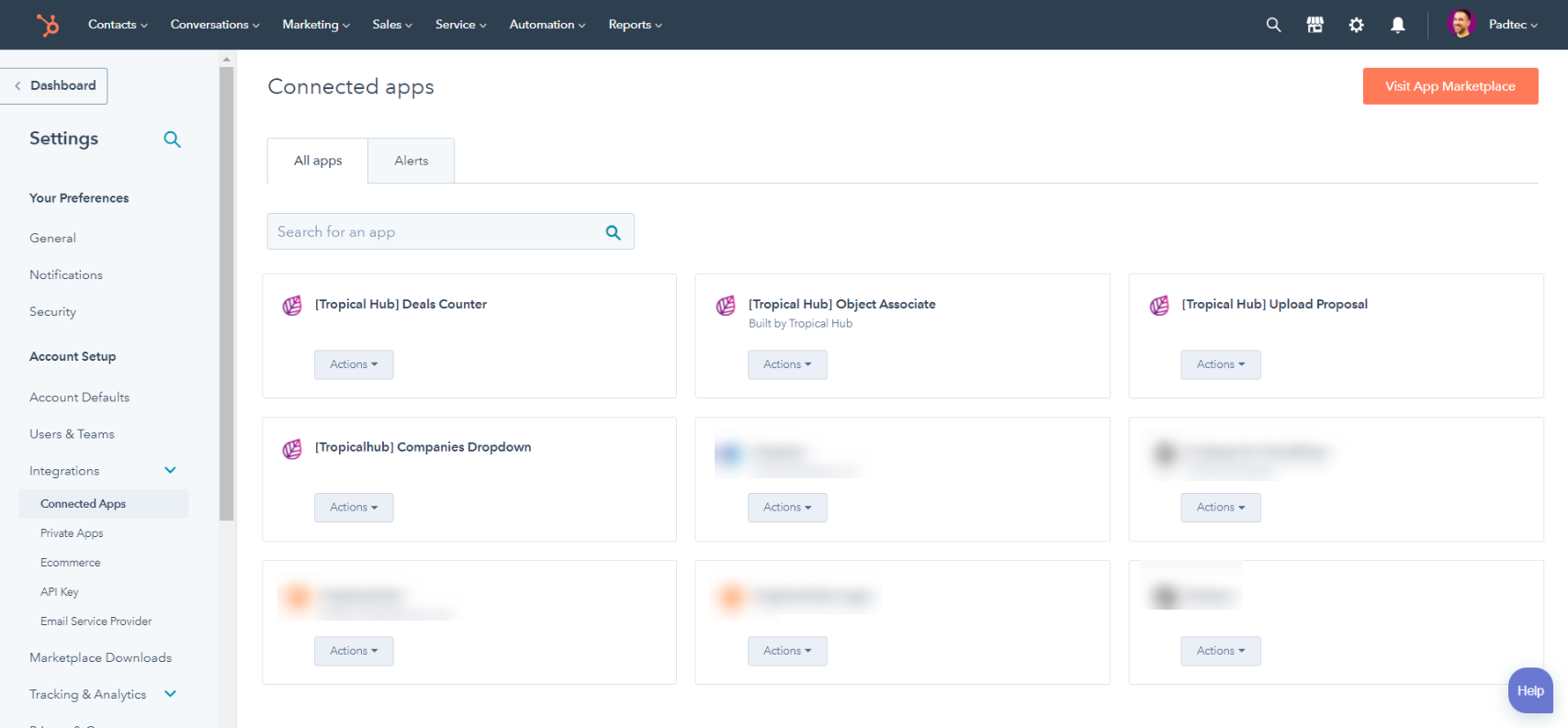
Task: Open General preferences
Action: pyautogui.click(x=52, y=238)
